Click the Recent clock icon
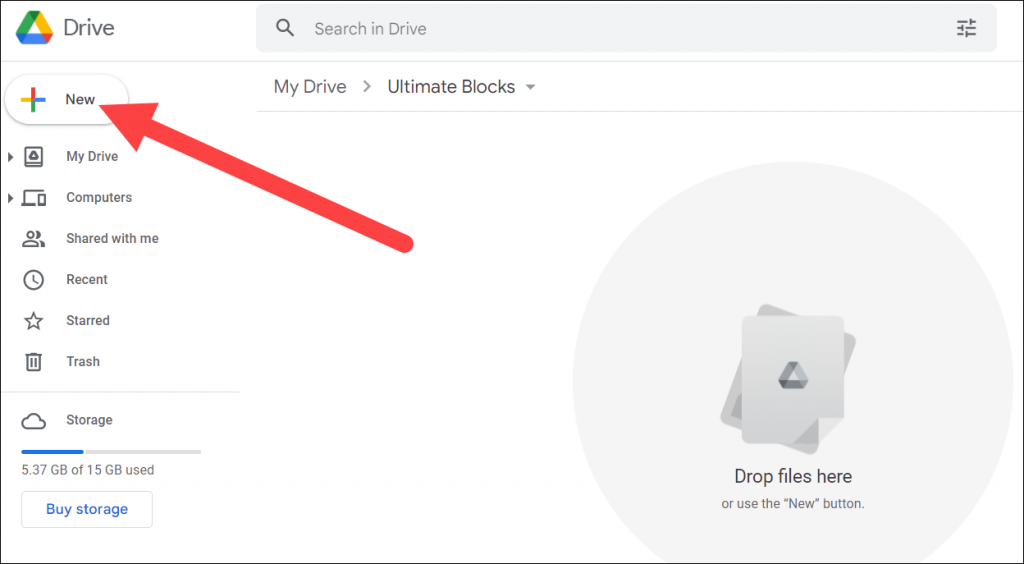This screenshot has width=1024, height=564. click(x=34, y=280)
